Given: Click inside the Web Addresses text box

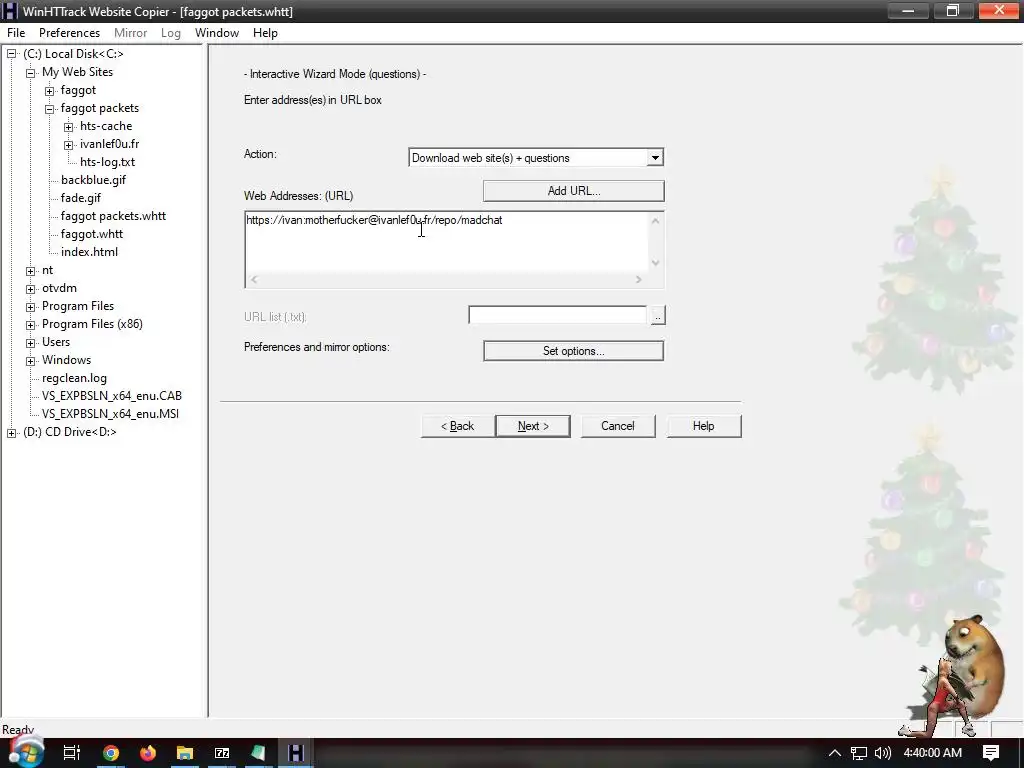Looking at the screenshot, I should pyautogui.click(x=447, y=241).
